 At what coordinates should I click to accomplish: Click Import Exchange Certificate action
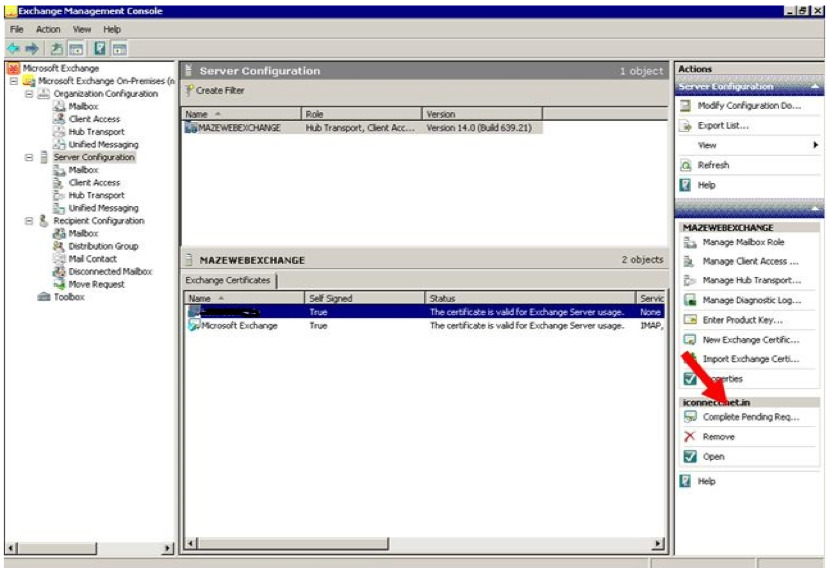pyautogui.click(x=749, y=359)
